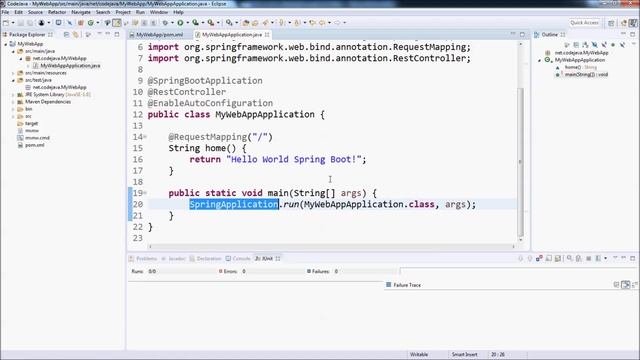Expand Maven Dependencies node

click(13, 102)
